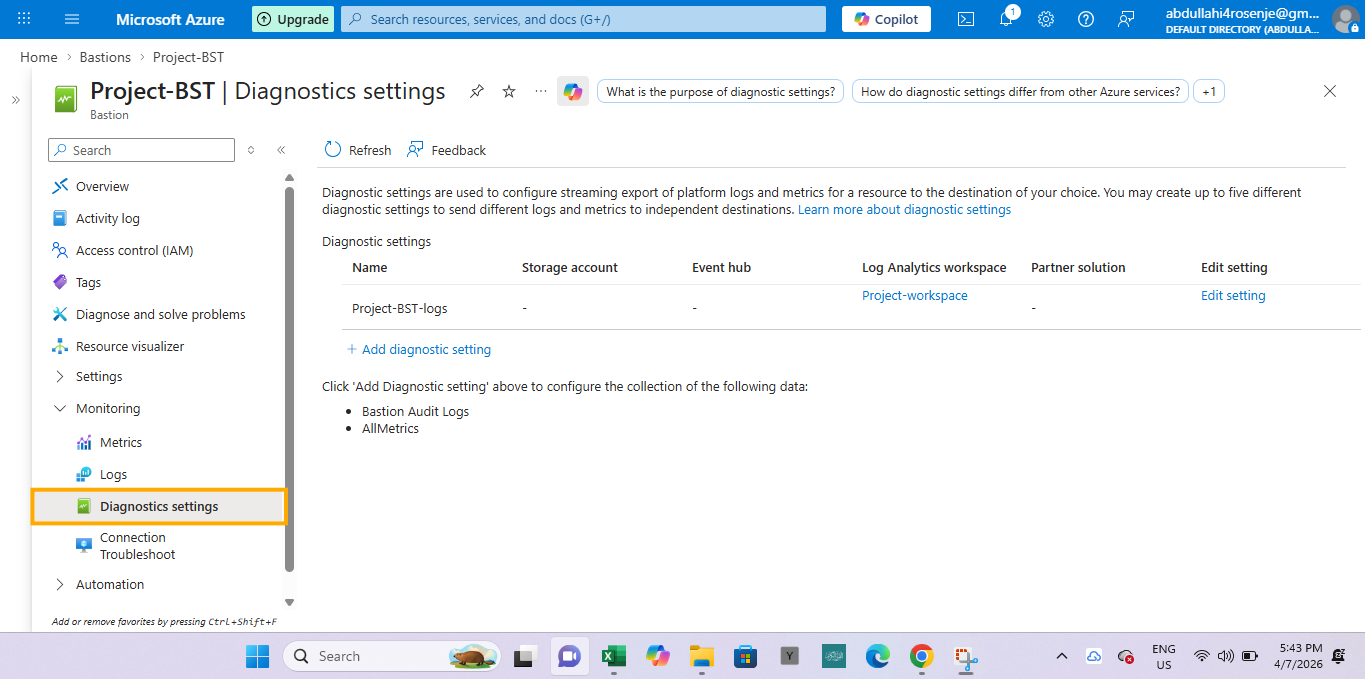Image resolution: width=1365 pixels, height=679 pixels.
Task: Open File Explorer from the taskbar
Action: point(701,656)
